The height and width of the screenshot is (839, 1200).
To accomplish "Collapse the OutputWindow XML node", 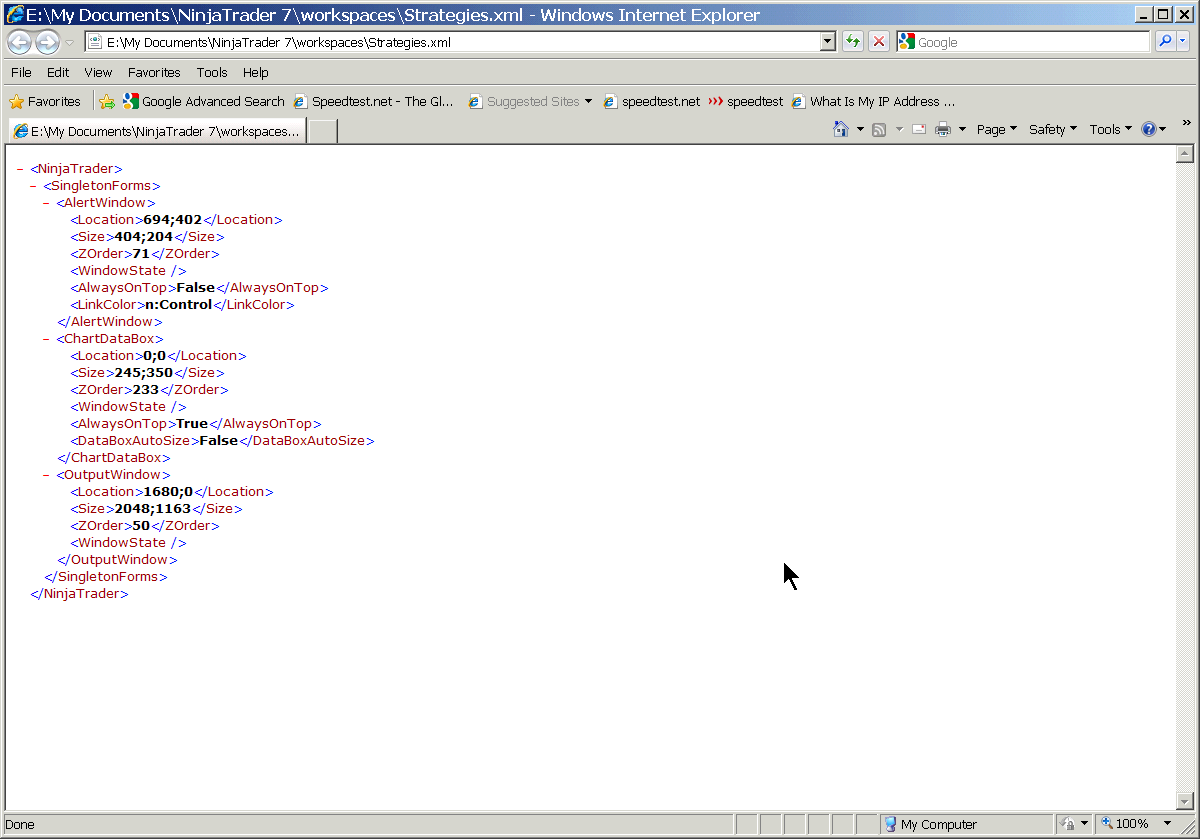I will [46, 475].
